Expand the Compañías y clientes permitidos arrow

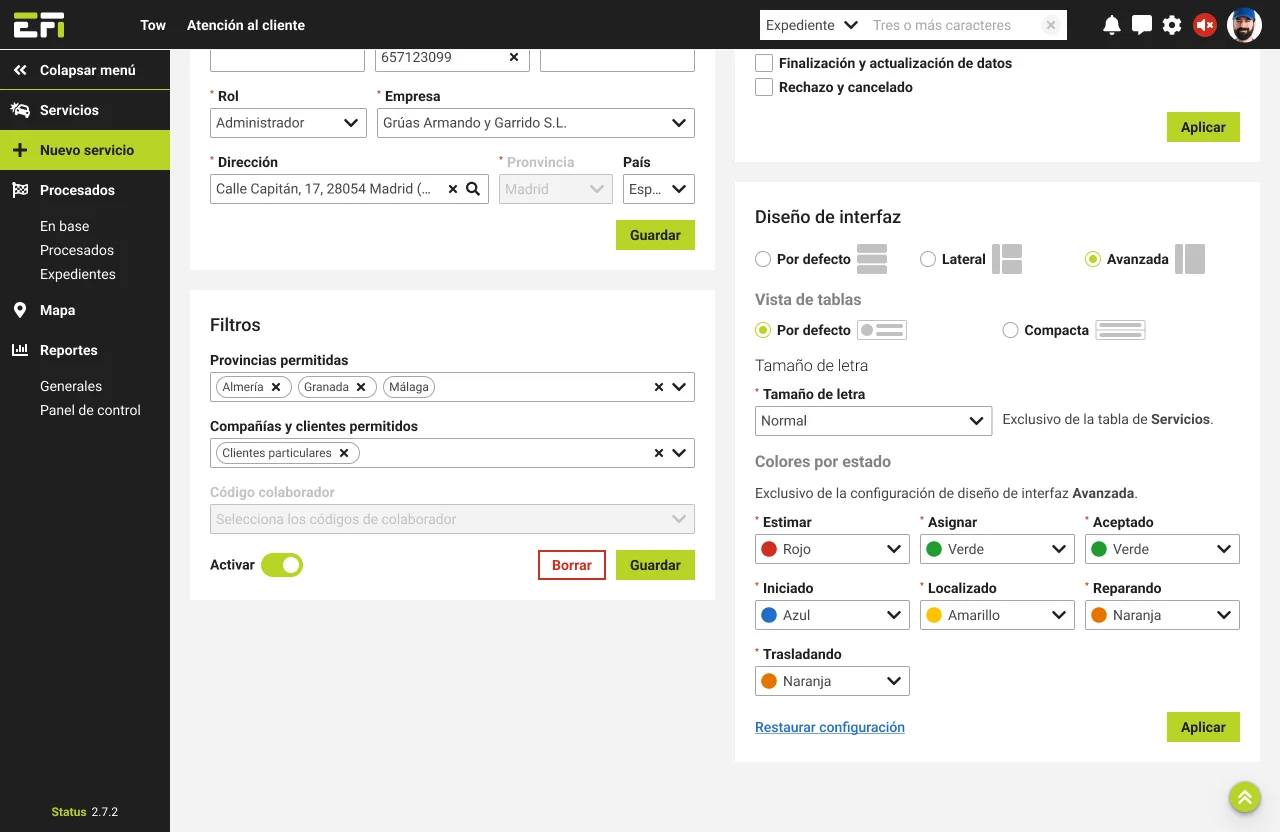click(680, 453)
